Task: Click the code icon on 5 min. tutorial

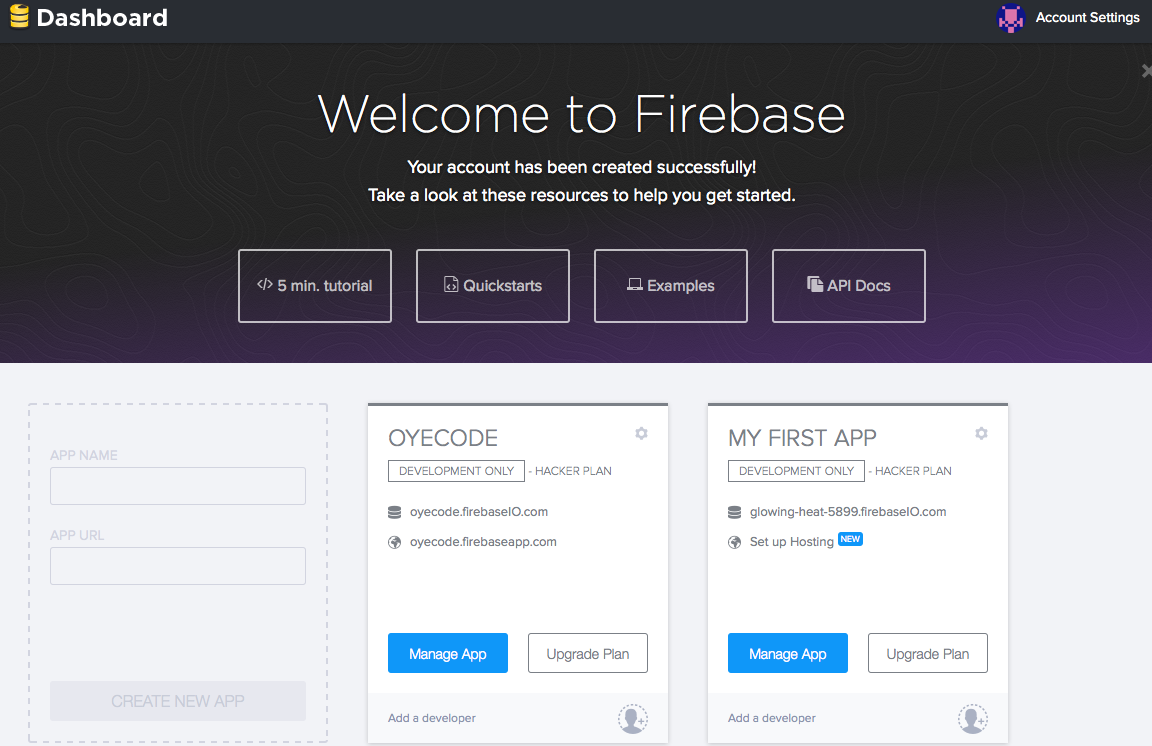Action: point(264,284)
